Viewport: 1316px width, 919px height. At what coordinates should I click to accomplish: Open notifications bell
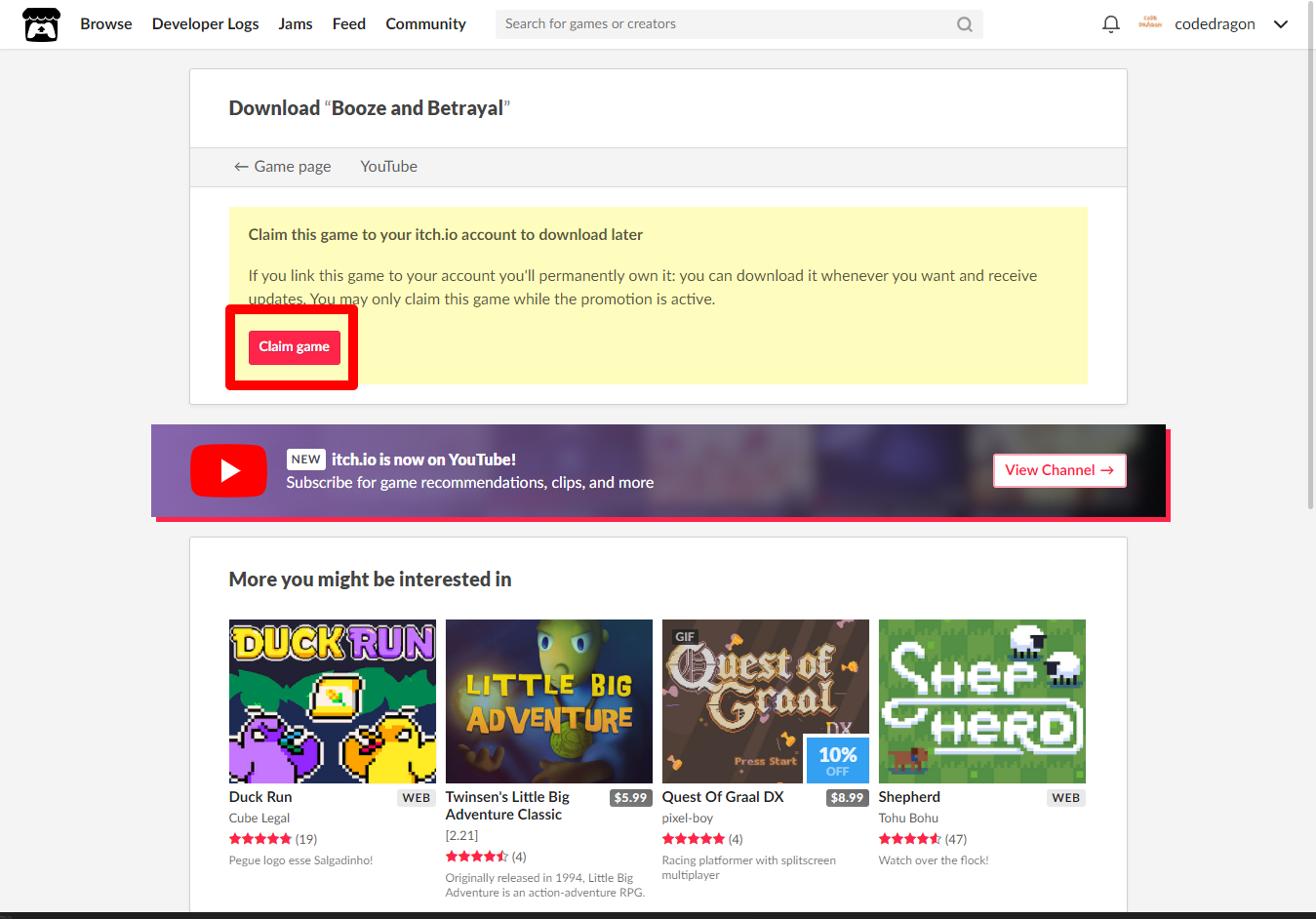click(1110, 24)
